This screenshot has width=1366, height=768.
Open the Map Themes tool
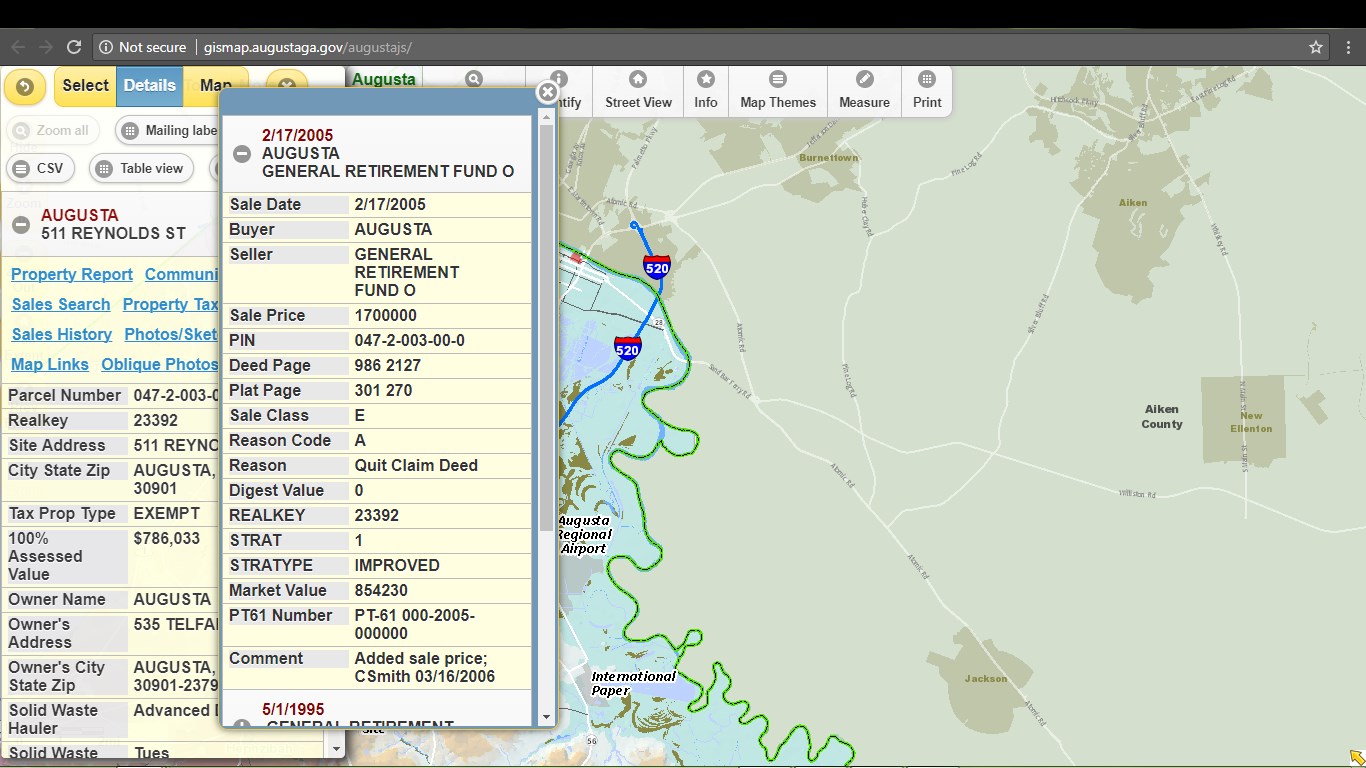coord(778,90)
